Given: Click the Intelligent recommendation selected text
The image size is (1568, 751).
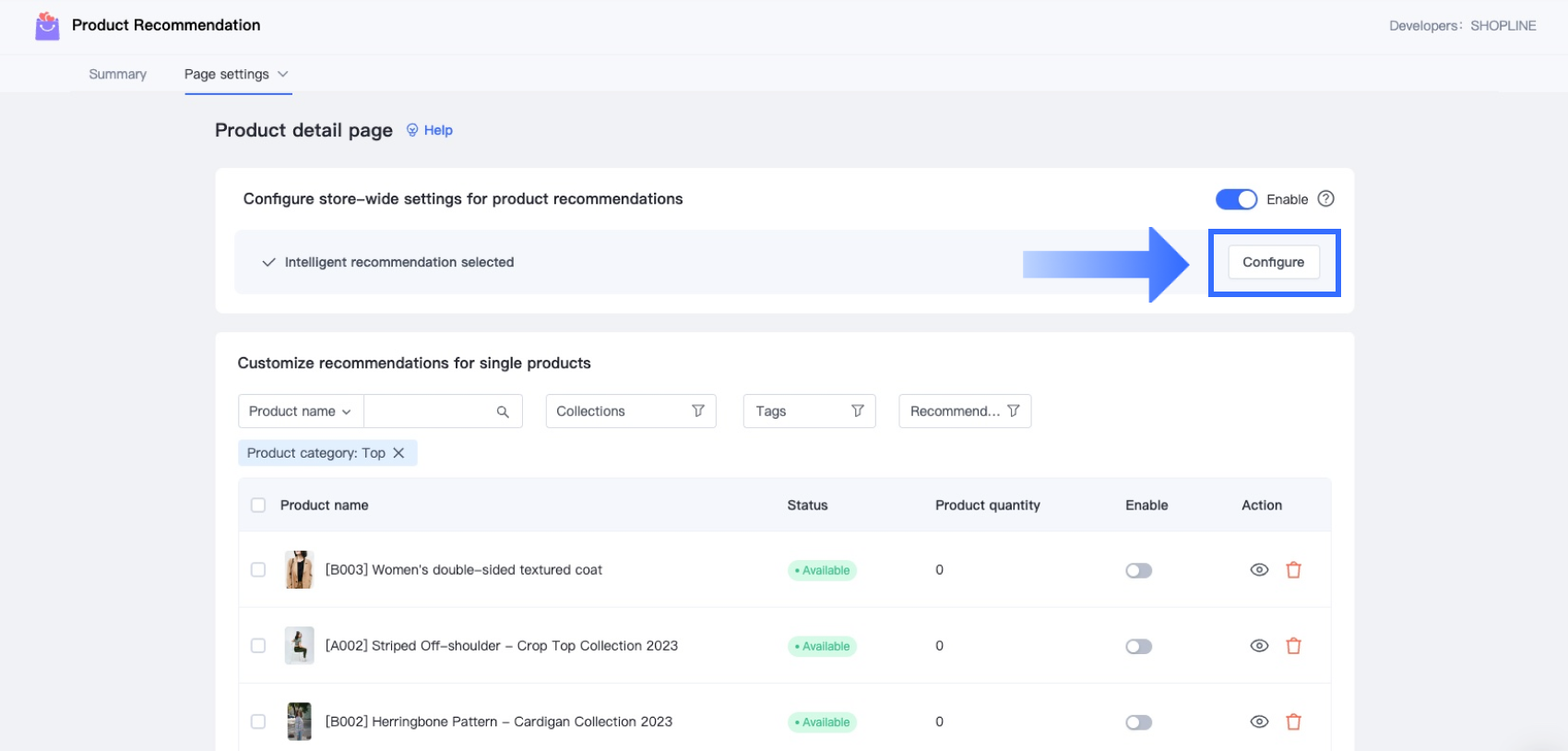Looking at the screenshot, I should 399,262.
